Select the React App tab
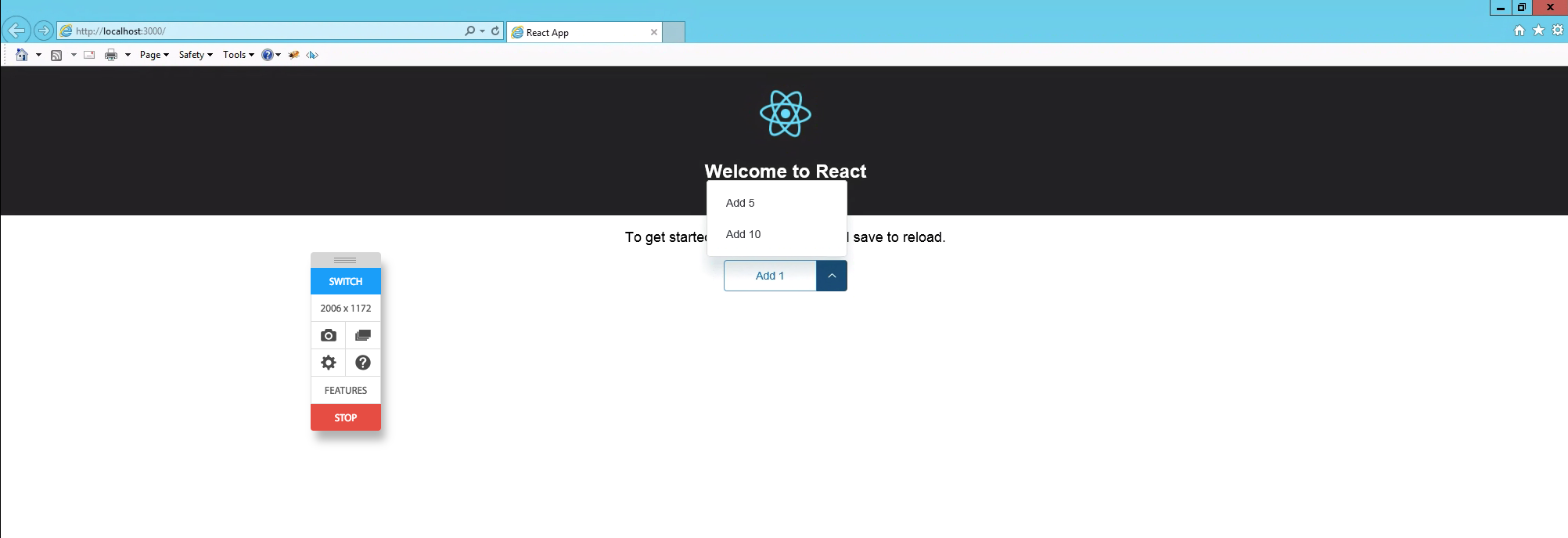The width and height of the screenshot is (1568, 538). [x=584, y=32]
